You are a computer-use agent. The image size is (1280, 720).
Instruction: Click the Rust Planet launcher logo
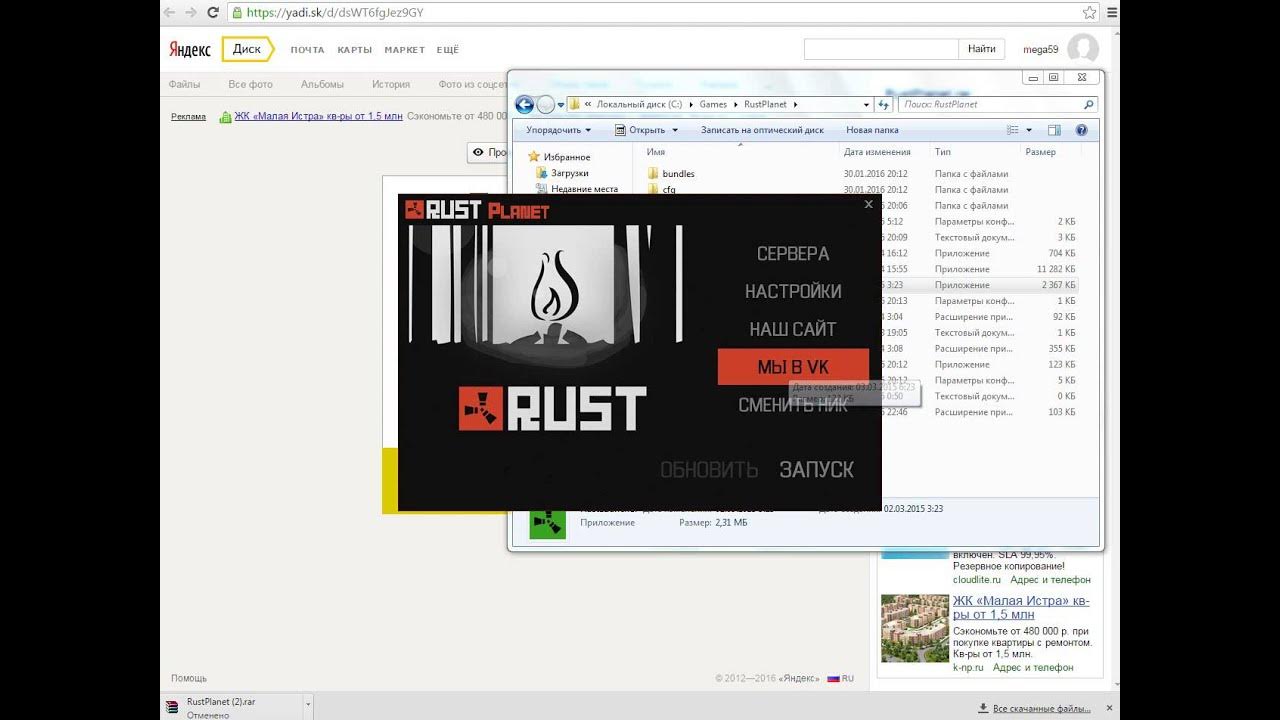[x=477, y=210]
